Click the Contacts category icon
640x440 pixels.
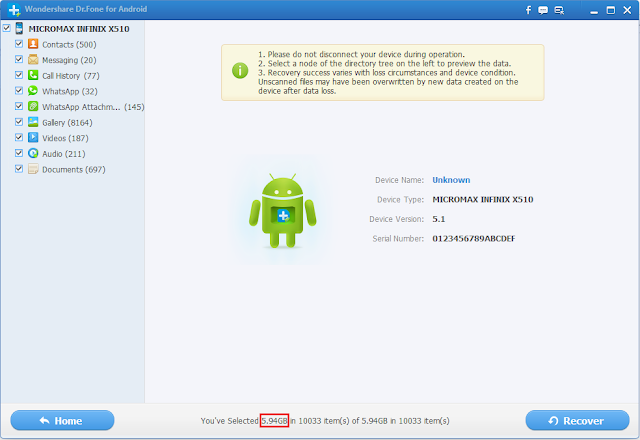click(33, 44)
